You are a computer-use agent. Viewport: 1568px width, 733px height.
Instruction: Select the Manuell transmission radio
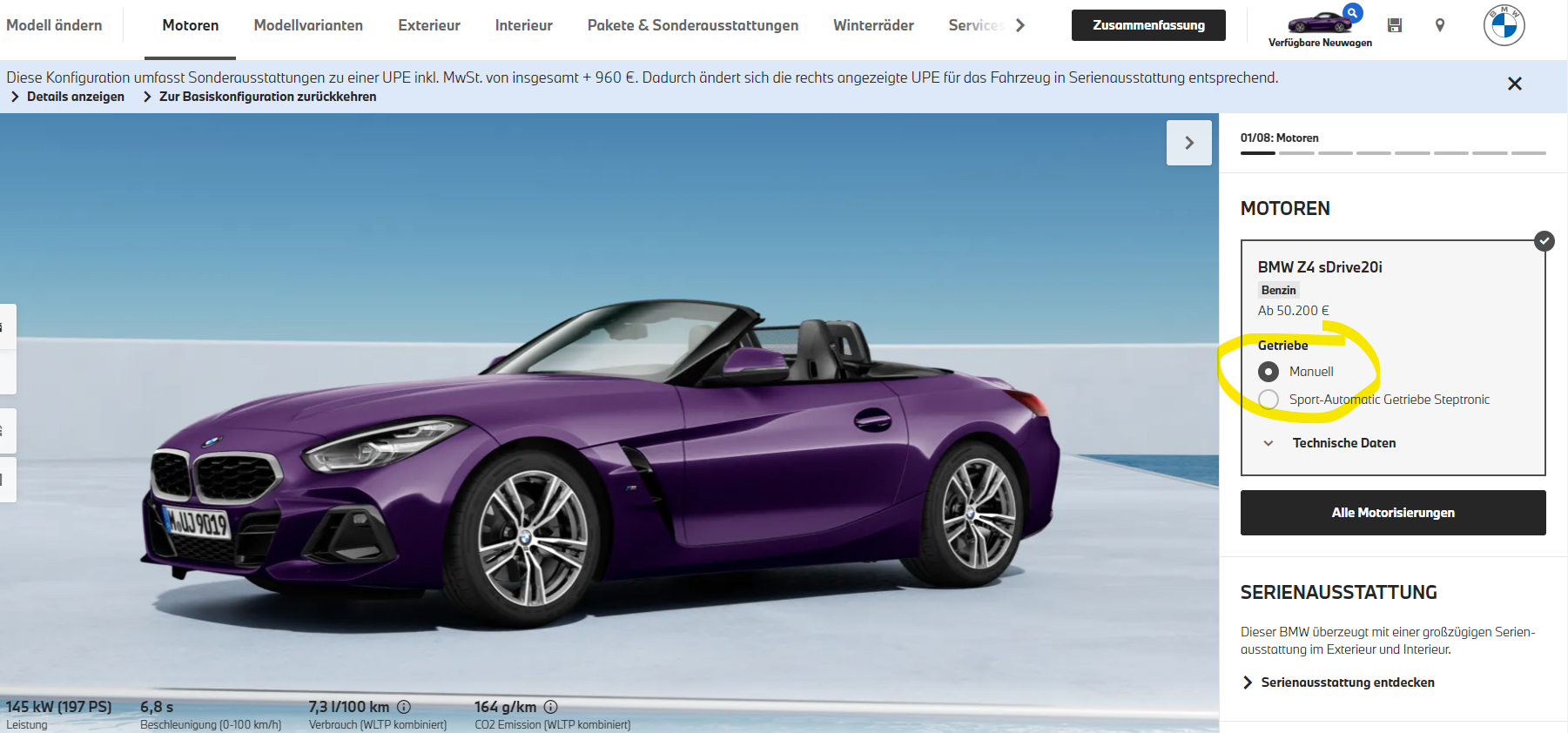1269,372
